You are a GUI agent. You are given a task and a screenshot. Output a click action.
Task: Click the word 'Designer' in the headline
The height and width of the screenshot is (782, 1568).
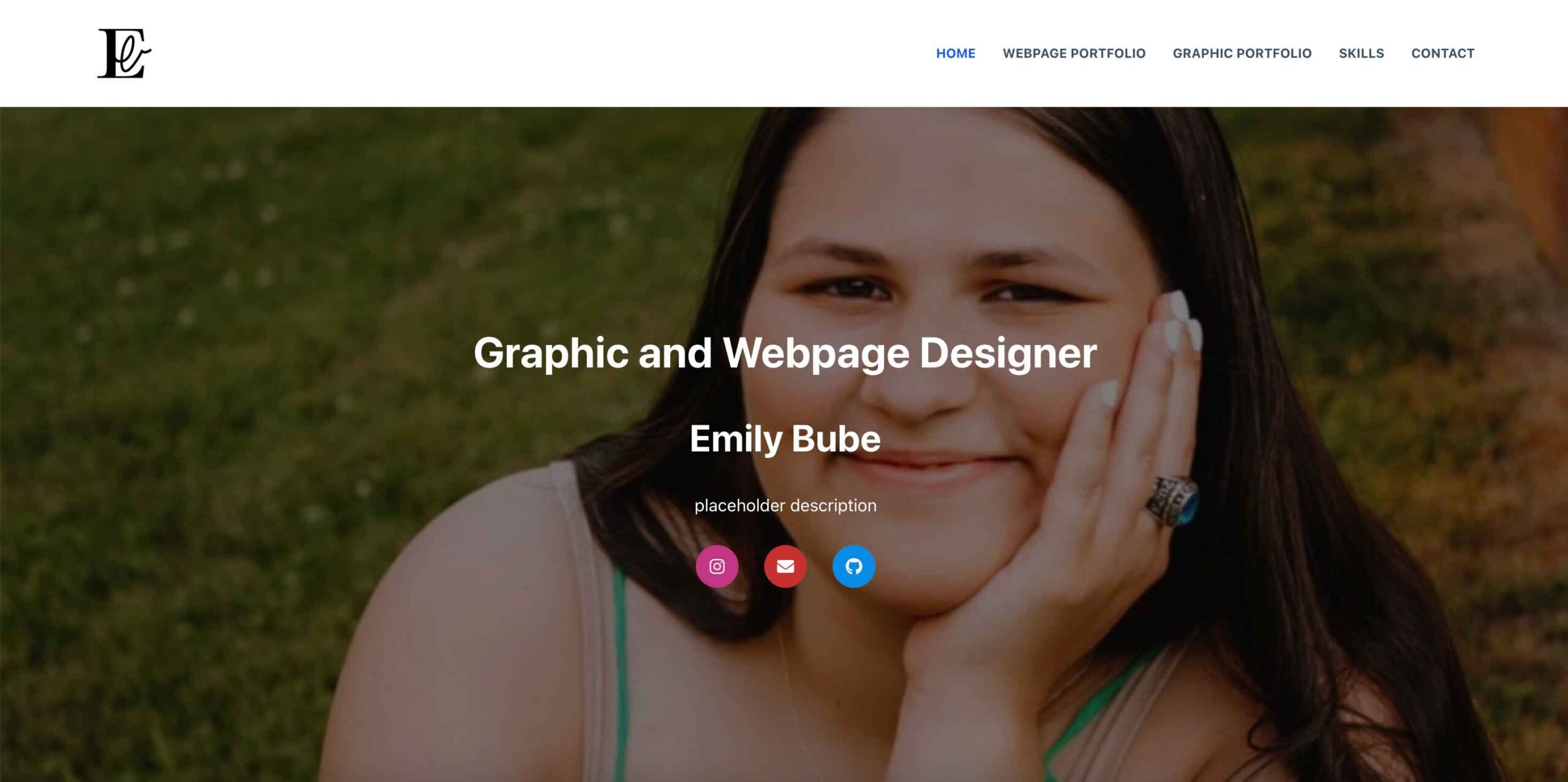coord(1008,354)
